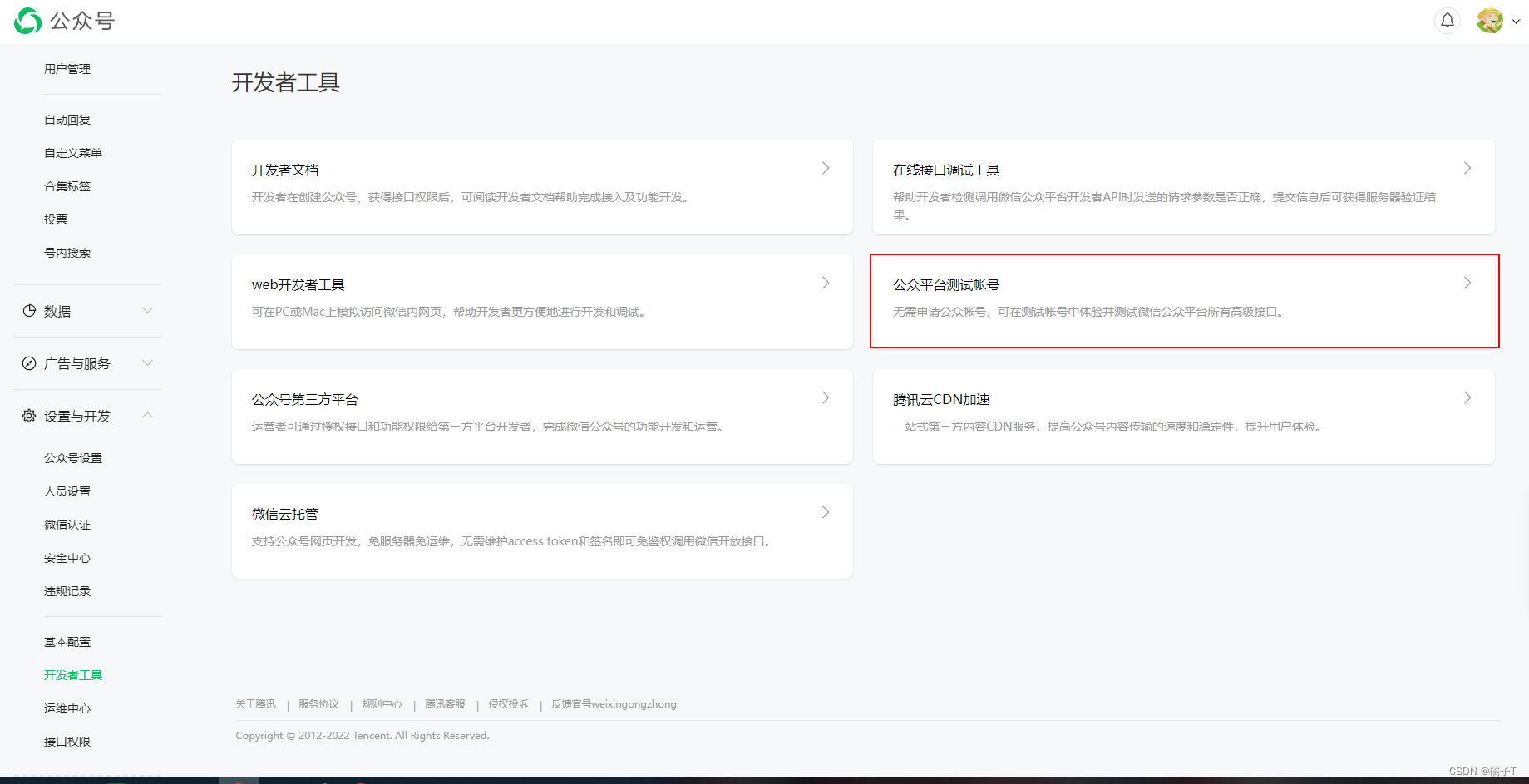
Task: Click the arrow on 微信云托管 card
Action: 826,512
